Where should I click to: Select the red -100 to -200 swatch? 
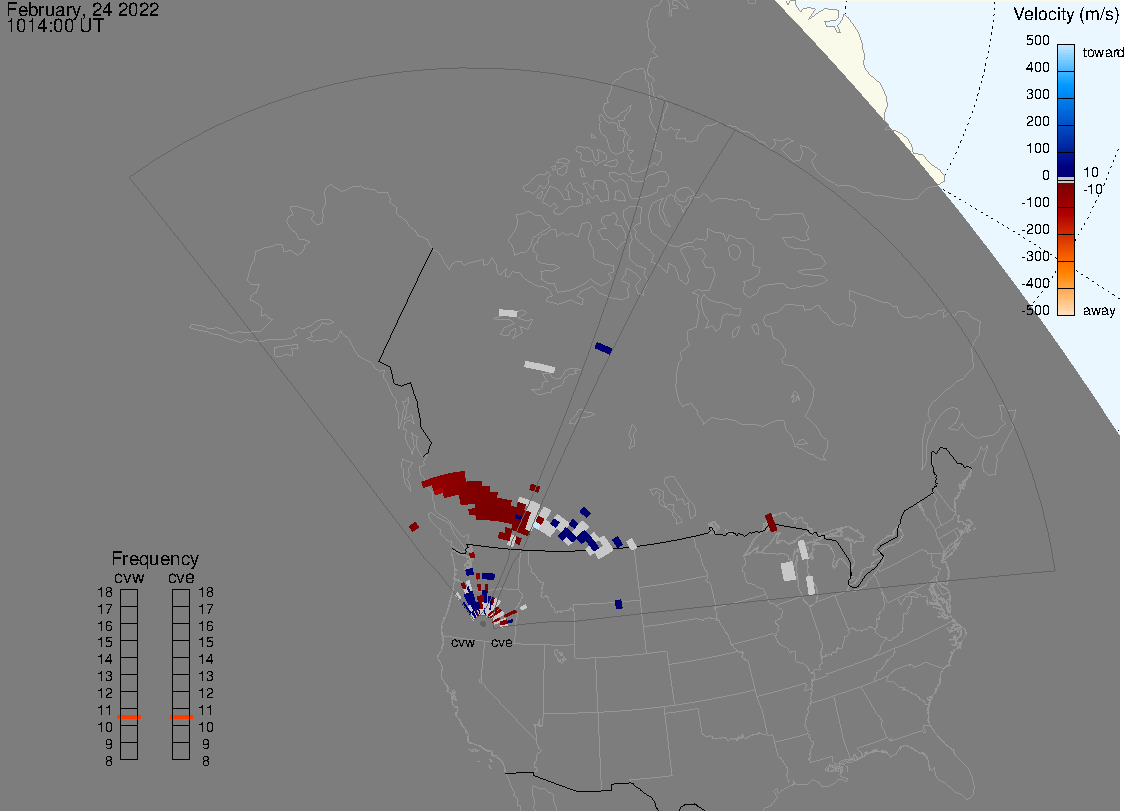(x=1066, y=222)
